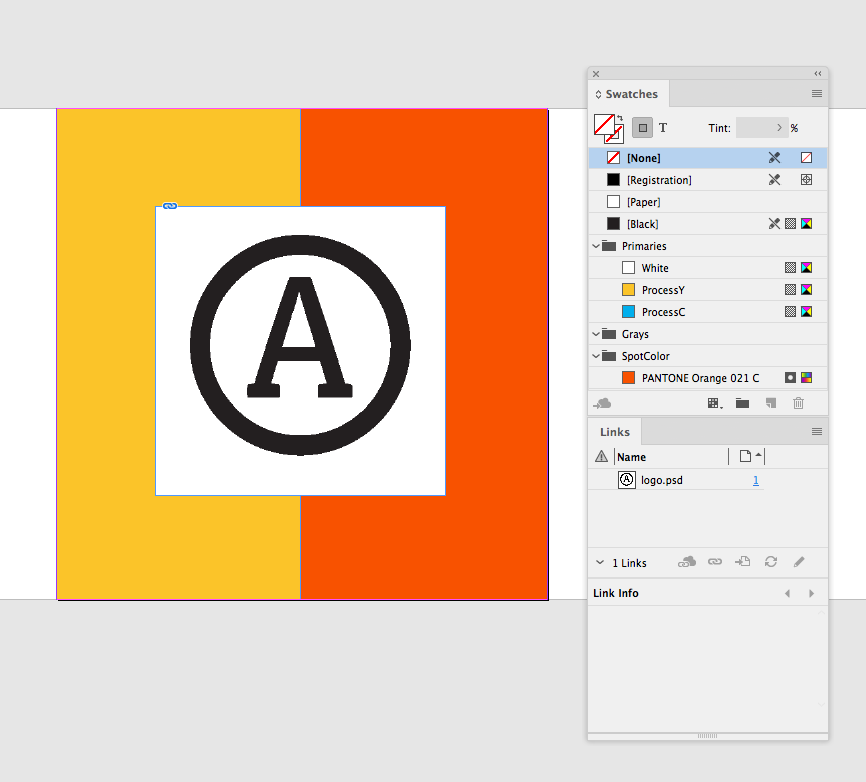Open the Swatches panel menu
The width and height of the screenshot is (866, 782).
(817, 93)
